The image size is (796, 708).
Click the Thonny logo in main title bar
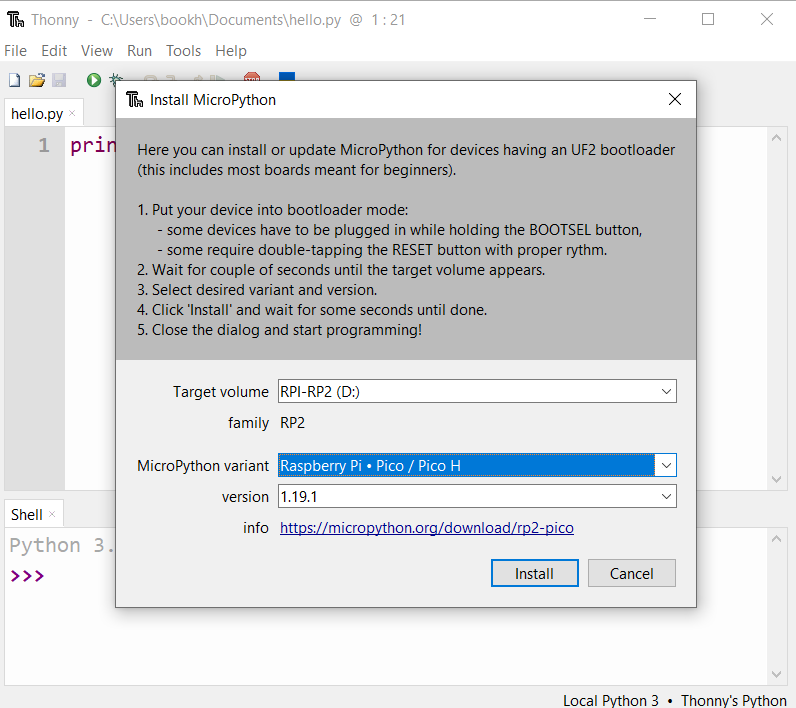15,20
